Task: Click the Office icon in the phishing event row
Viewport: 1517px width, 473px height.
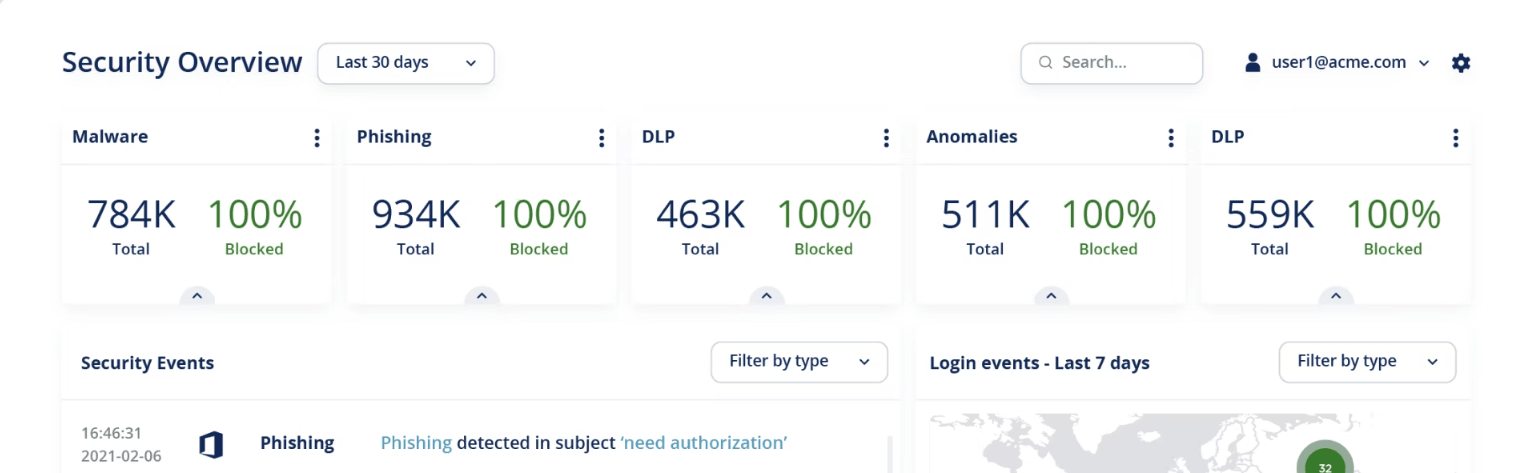Action: click(x=211, y=444)
